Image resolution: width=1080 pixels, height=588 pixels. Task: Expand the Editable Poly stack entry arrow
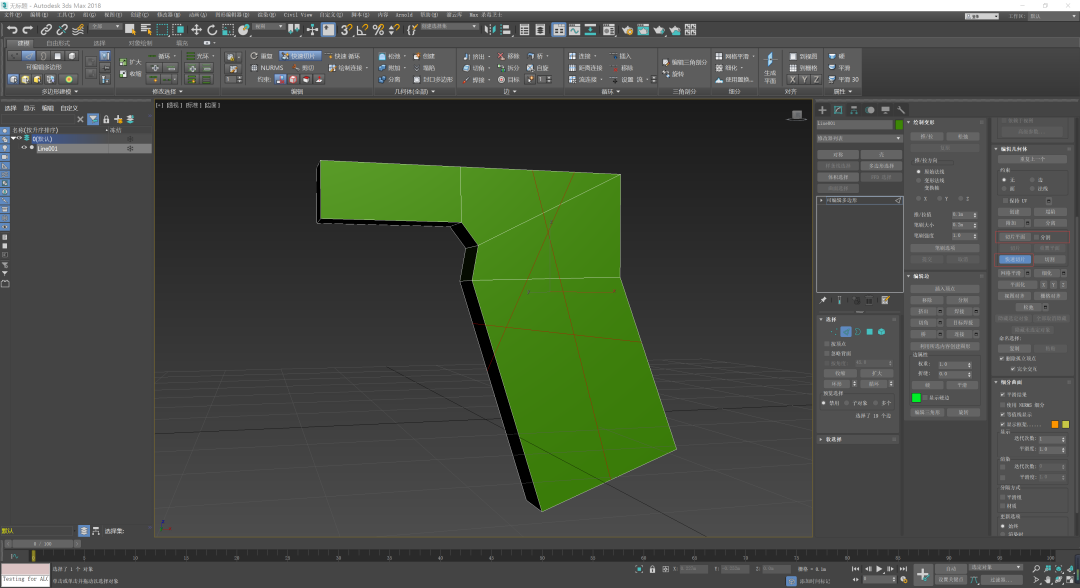pyautogui.click(x=821, y=200)
